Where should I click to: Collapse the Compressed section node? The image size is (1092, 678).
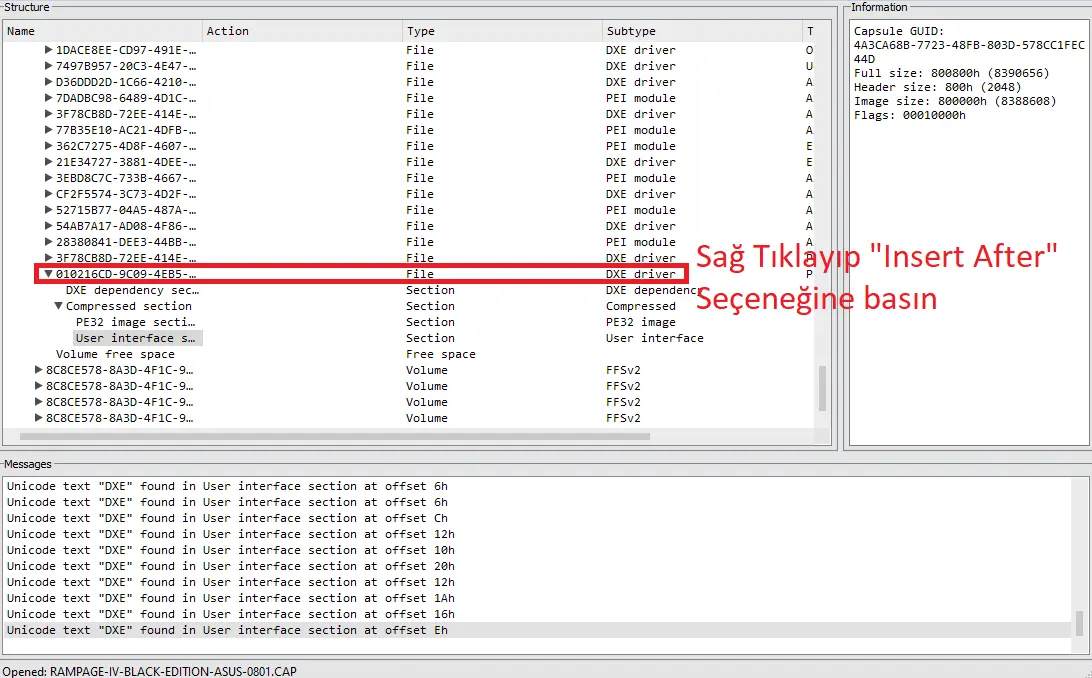coord(58,306)
